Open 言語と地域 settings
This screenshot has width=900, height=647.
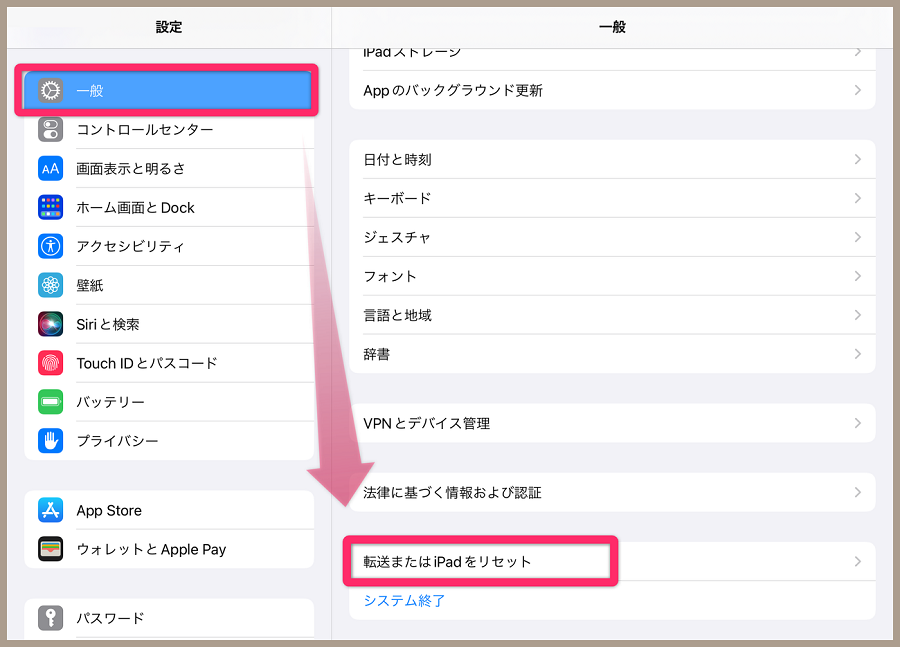point(612,315)
